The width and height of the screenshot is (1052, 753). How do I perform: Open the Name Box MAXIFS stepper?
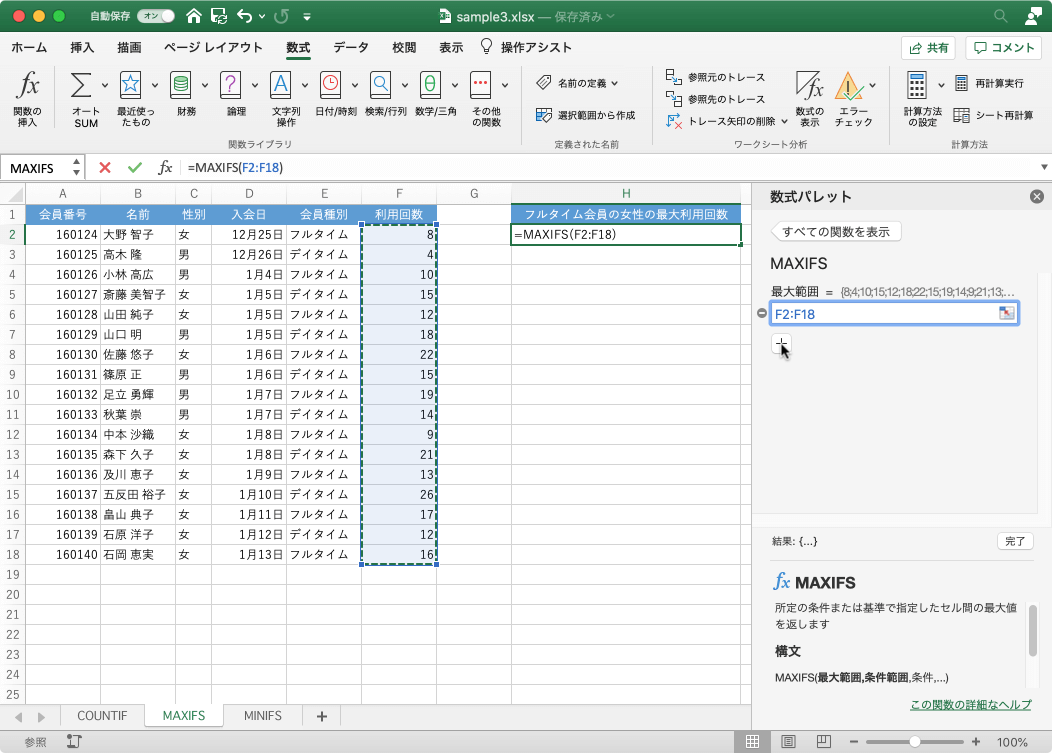[76, 167]
